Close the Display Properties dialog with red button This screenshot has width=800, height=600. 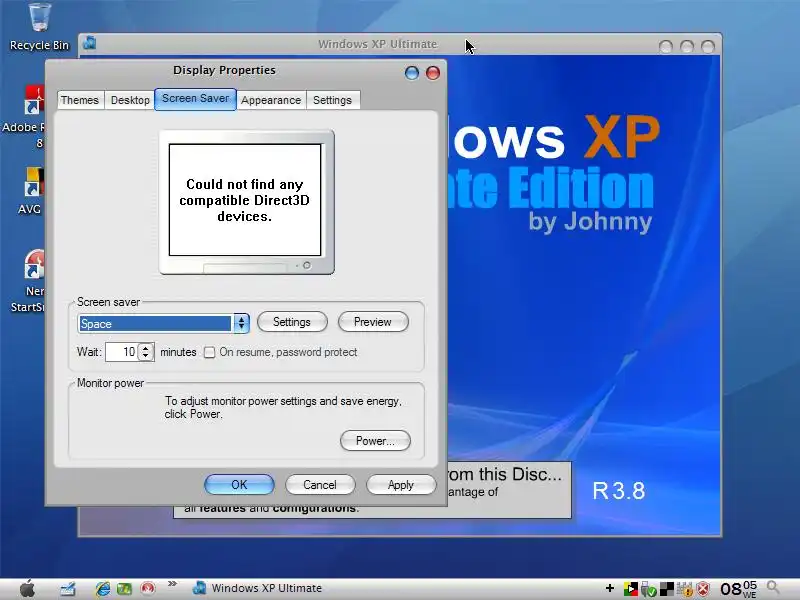tap(433, 73)
